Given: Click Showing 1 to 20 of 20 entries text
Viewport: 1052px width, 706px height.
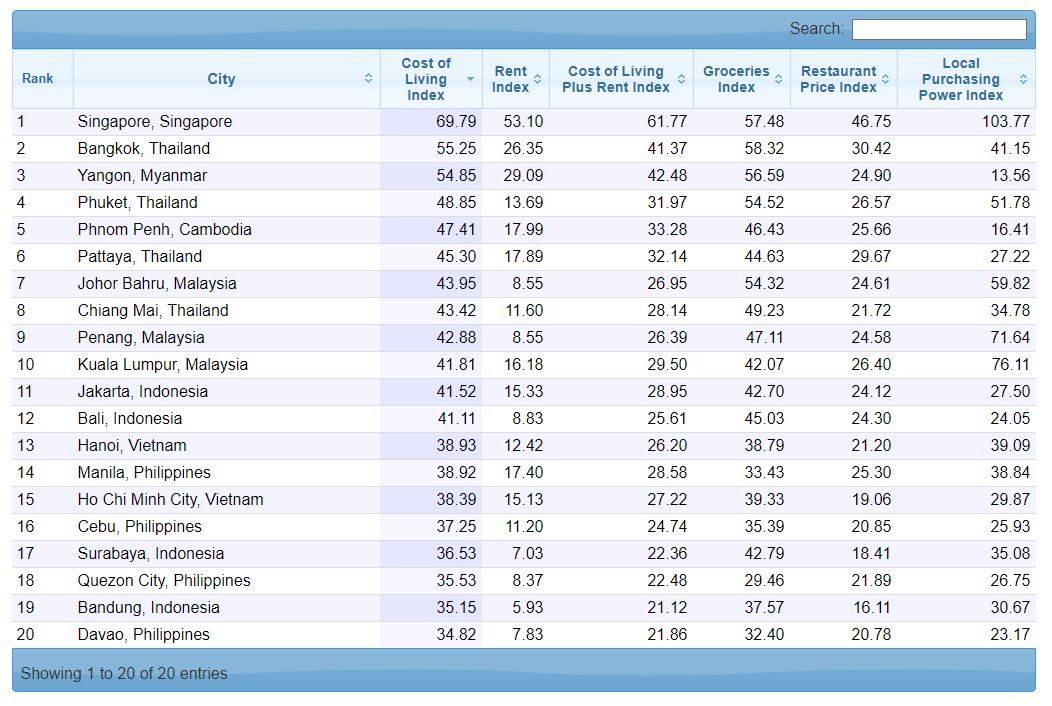Looking at the screenshot, I should tap(124, 673).
